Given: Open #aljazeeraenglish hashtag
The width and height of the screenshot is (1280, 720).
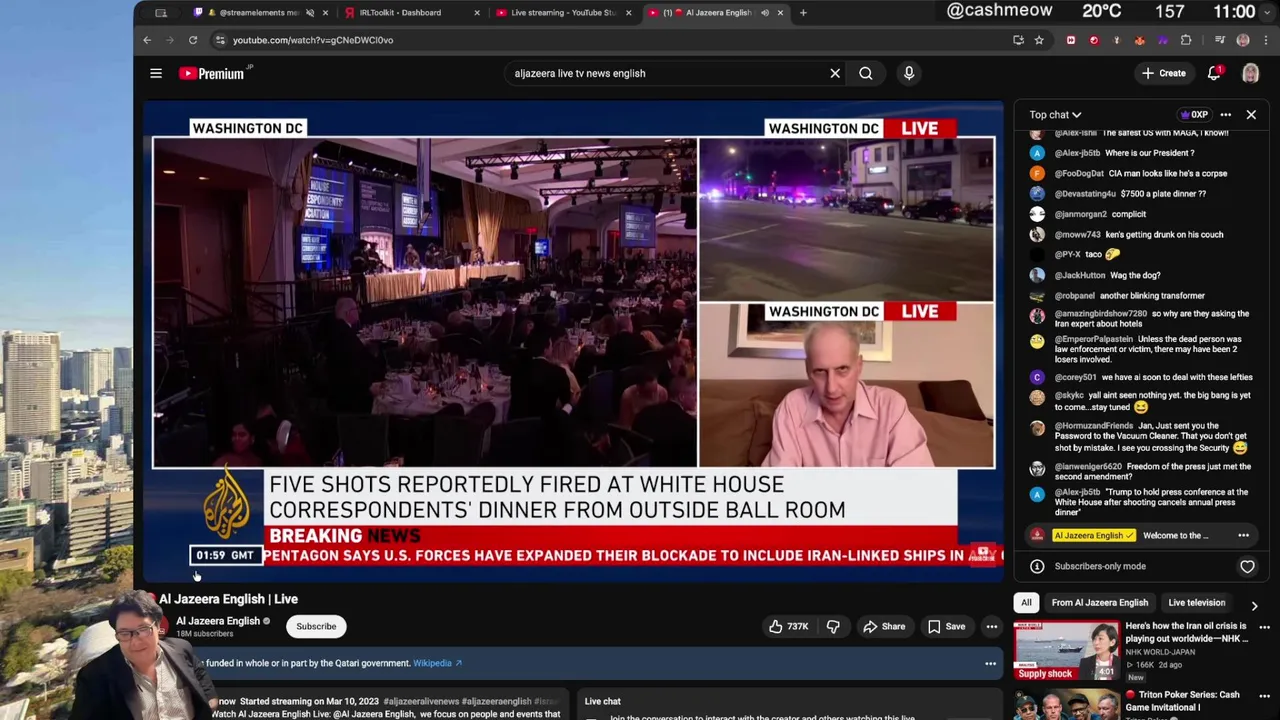Looking at the screenshot, I should click(x=497, y=701).
